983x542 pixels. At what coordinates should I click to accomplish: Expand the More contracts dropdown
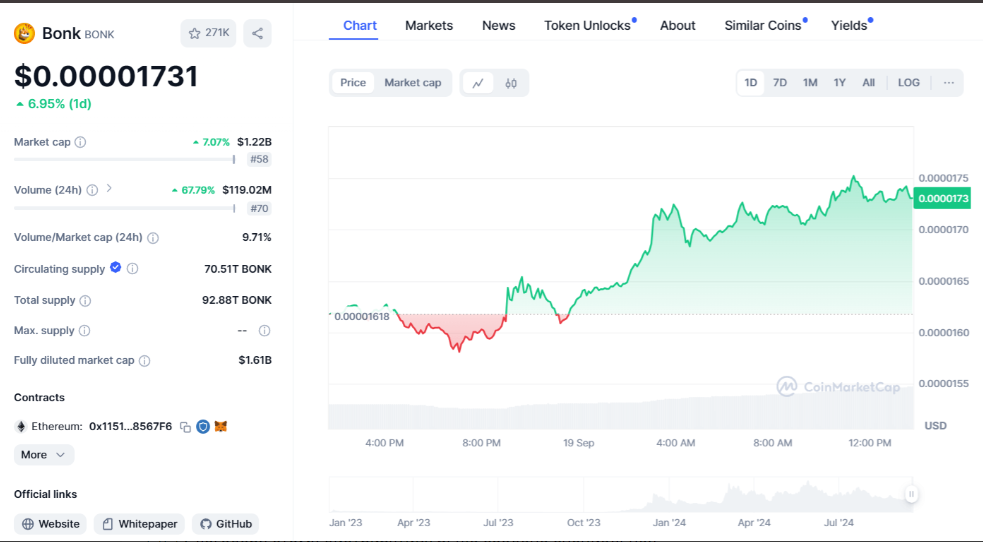[44, 455]
